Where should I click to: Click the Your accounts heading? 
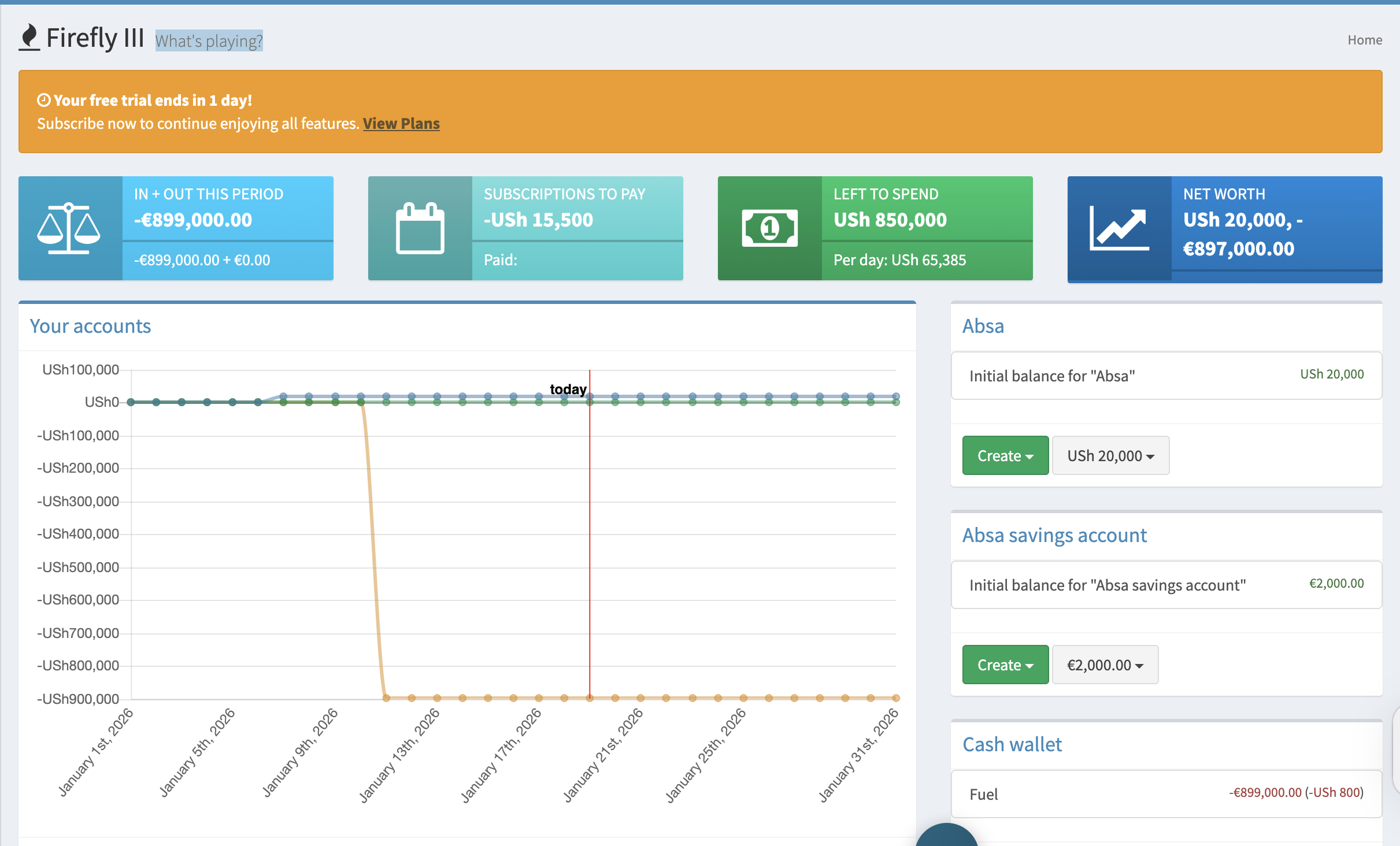click(90, 326)
